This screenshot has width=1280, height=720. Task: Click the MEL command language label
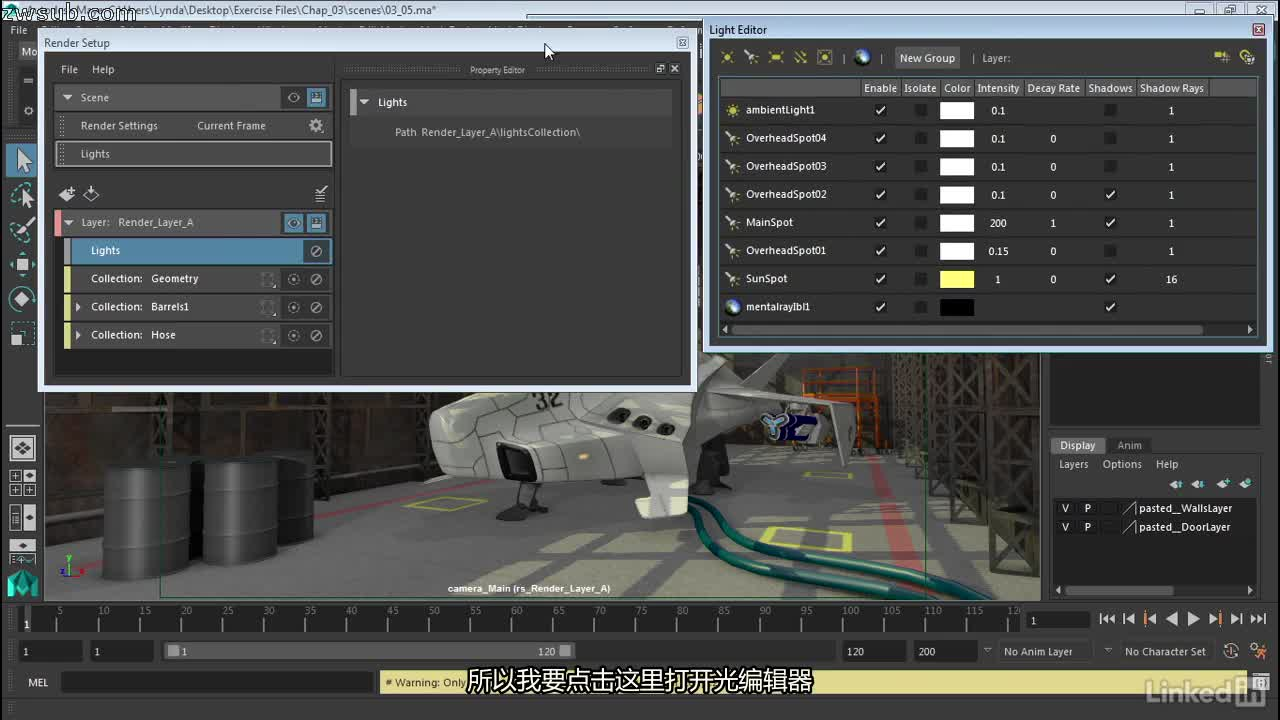click(x=38, y=683)
